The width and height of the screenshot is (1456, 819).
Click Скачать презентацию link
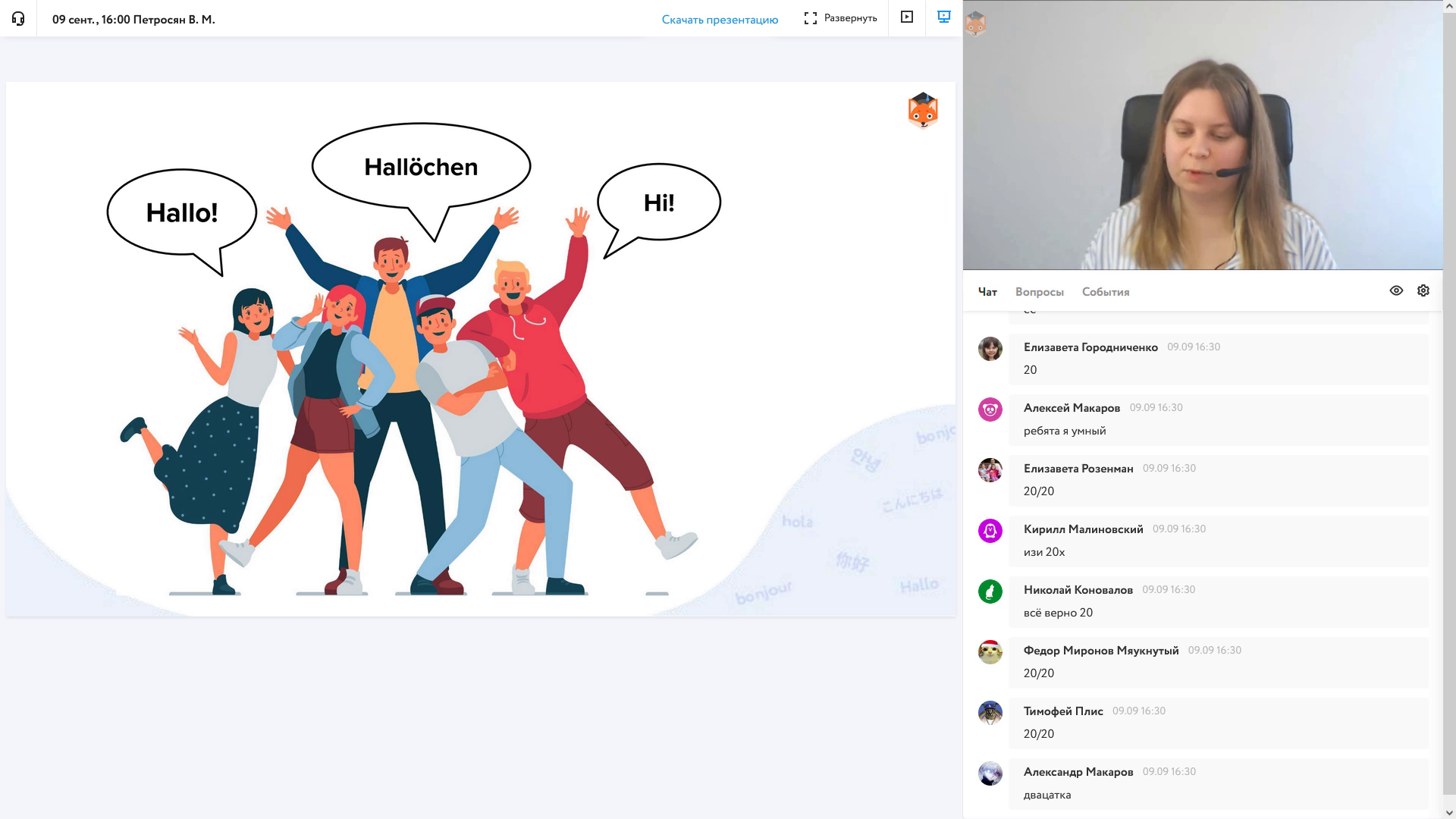coord(720,20)
